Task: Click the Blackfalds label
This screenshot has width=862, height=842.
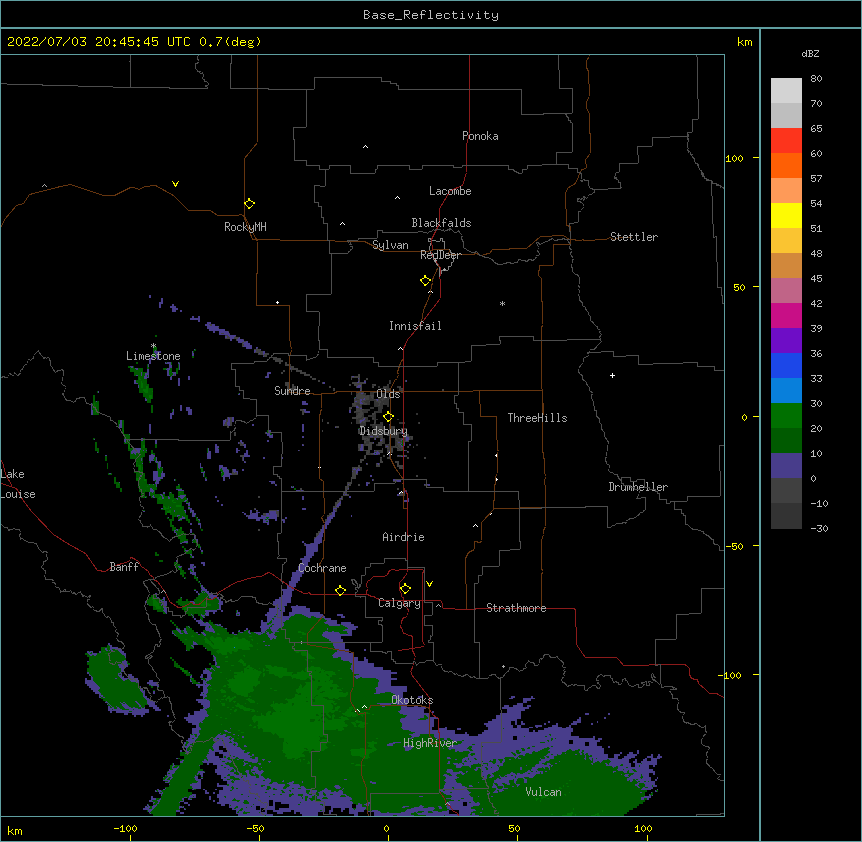Action: 441,223
